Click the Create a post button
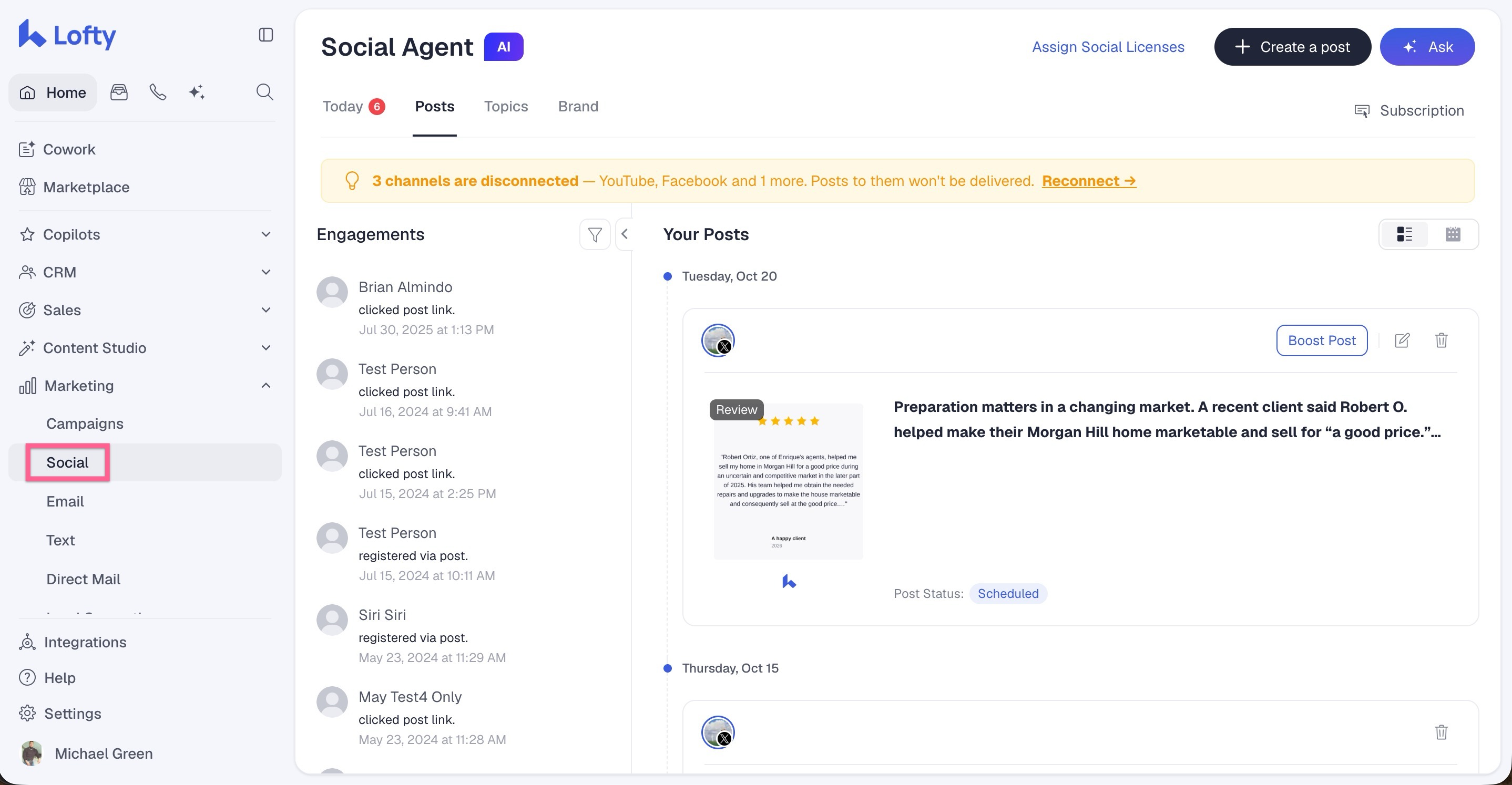The height and width of the screenshot is (785, 1512). pos(1292,47)
